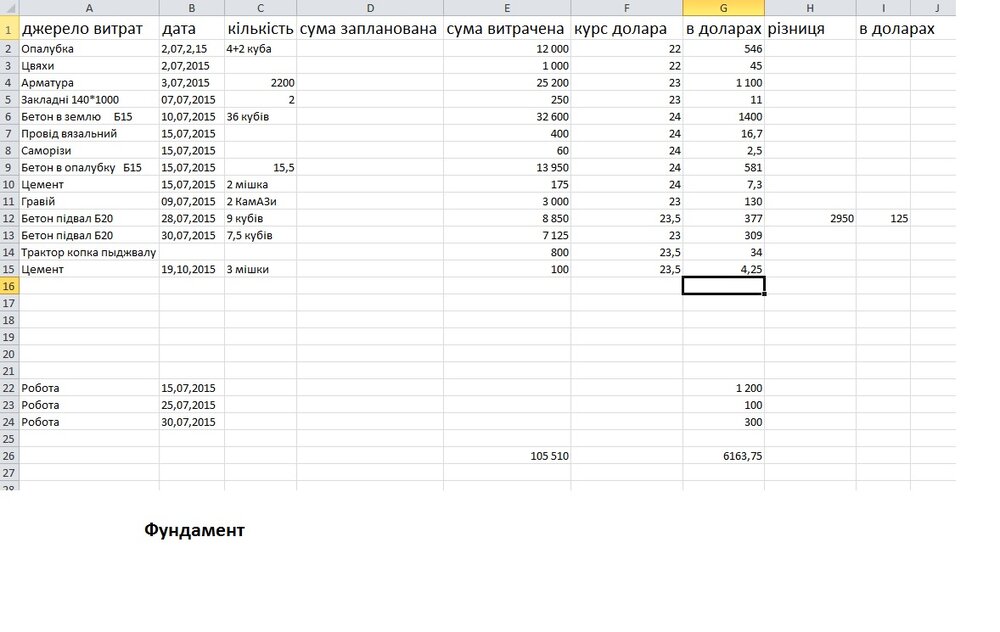Select the amount cell '25 200'
Image resolution: width=1000 pixels, height=632 pixels.
click(507, 83)
